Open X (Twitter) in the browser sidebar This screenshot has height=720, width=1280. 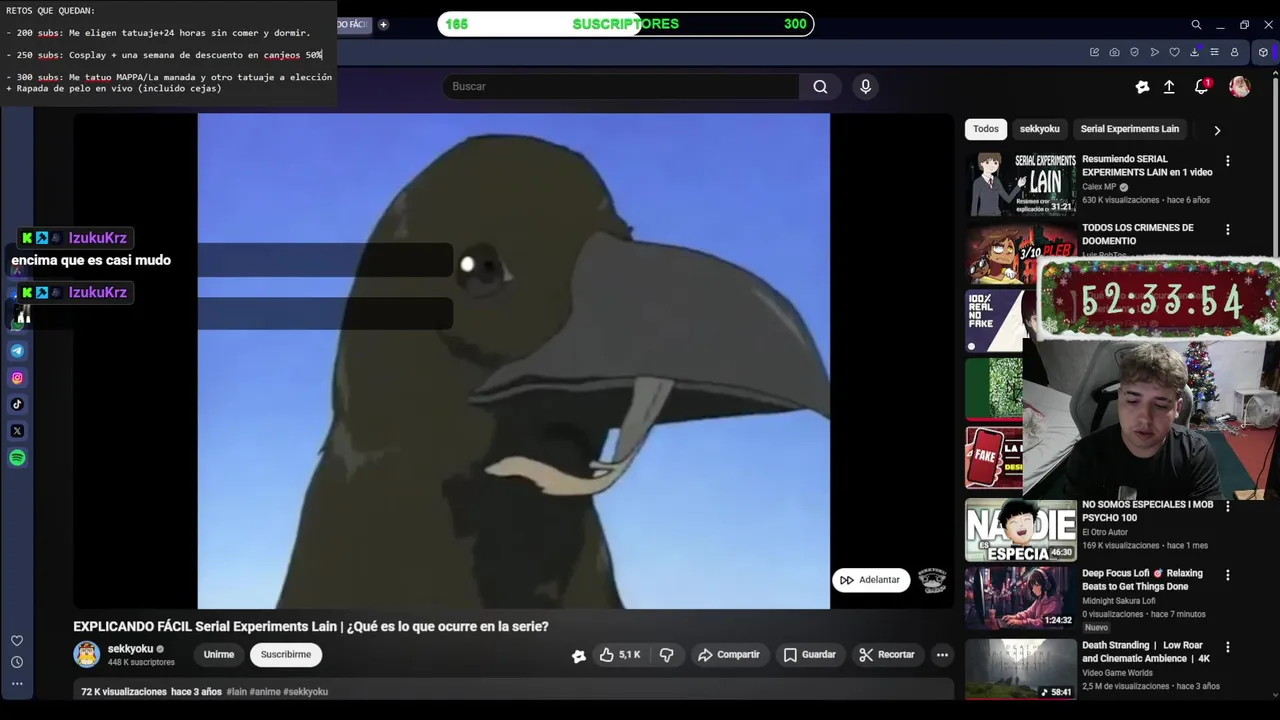17,431
